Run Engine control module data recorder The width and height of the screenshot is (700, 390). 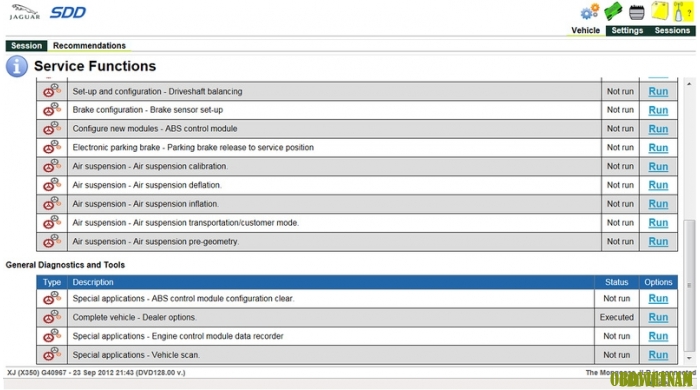click(658, 336)
